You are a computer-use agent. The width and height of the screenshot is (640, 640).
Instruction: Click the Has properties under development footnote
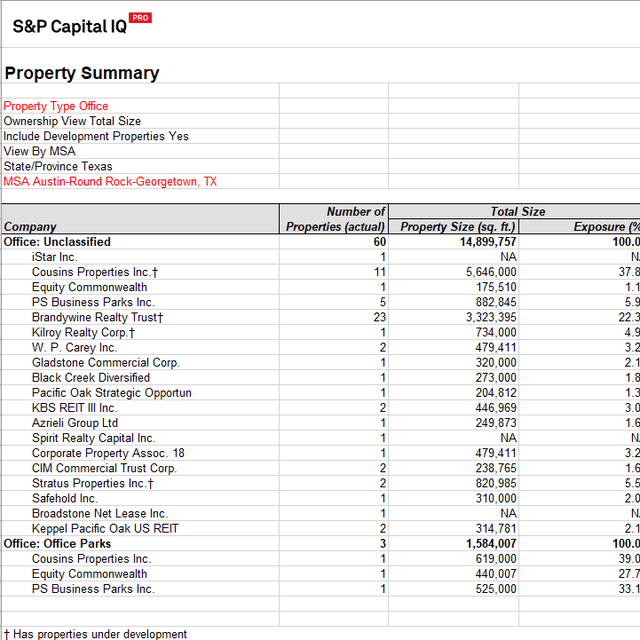95,634
